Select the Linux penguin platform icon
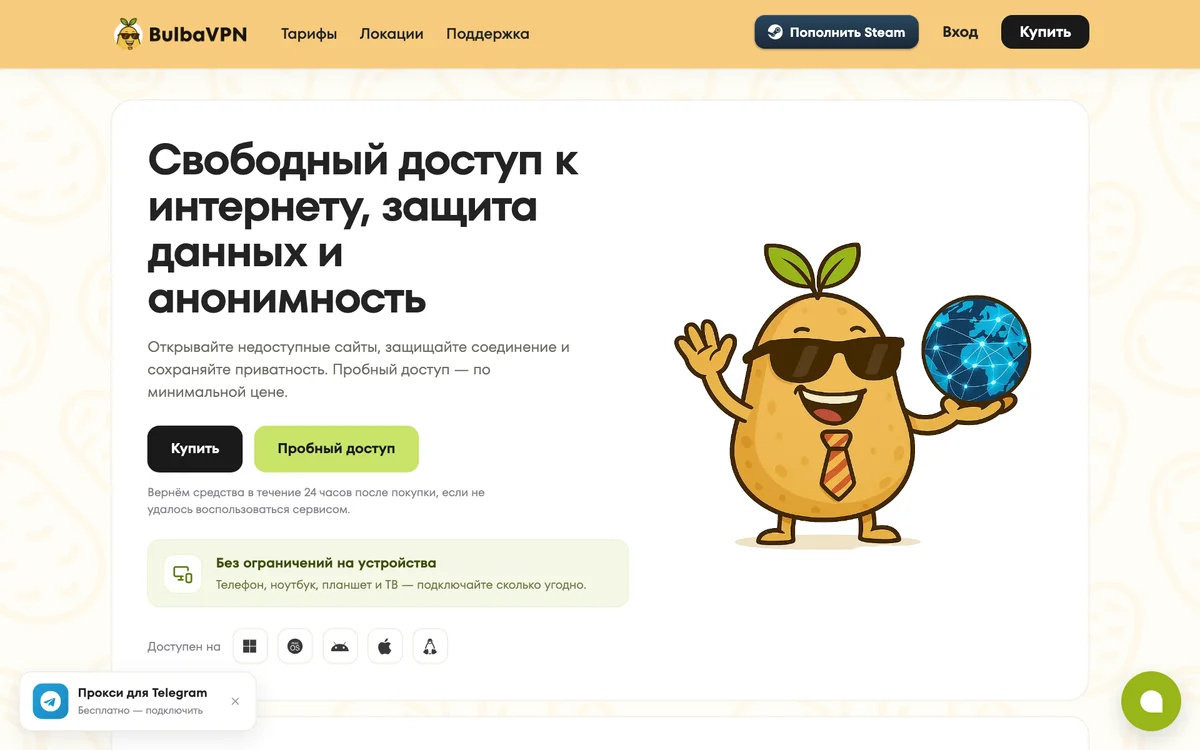This screenshot has width=1200, height=750. pos(430,646)
